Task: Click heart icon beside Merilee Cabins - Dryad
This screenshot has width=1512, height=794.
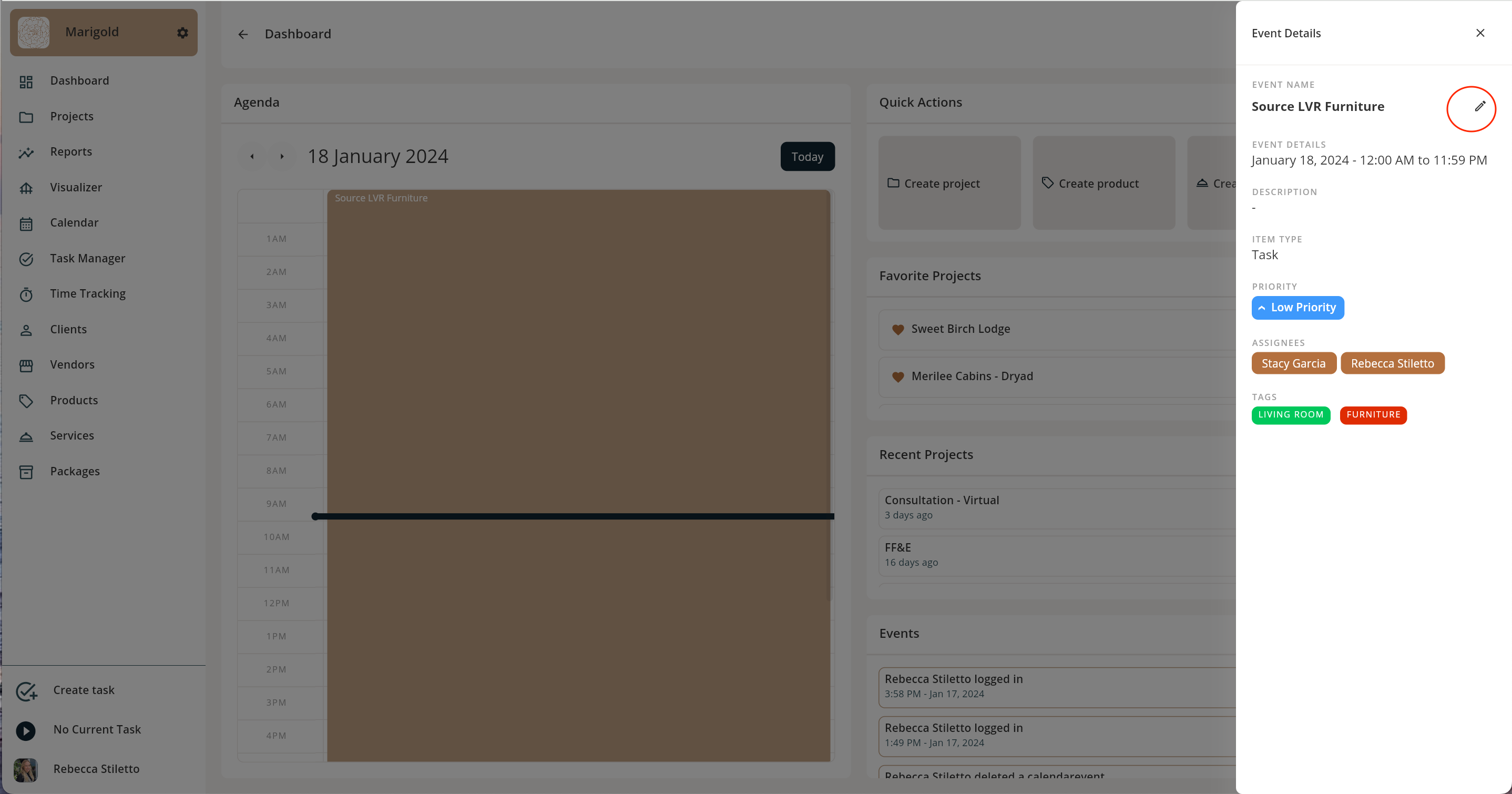Action: coord(897,377)
